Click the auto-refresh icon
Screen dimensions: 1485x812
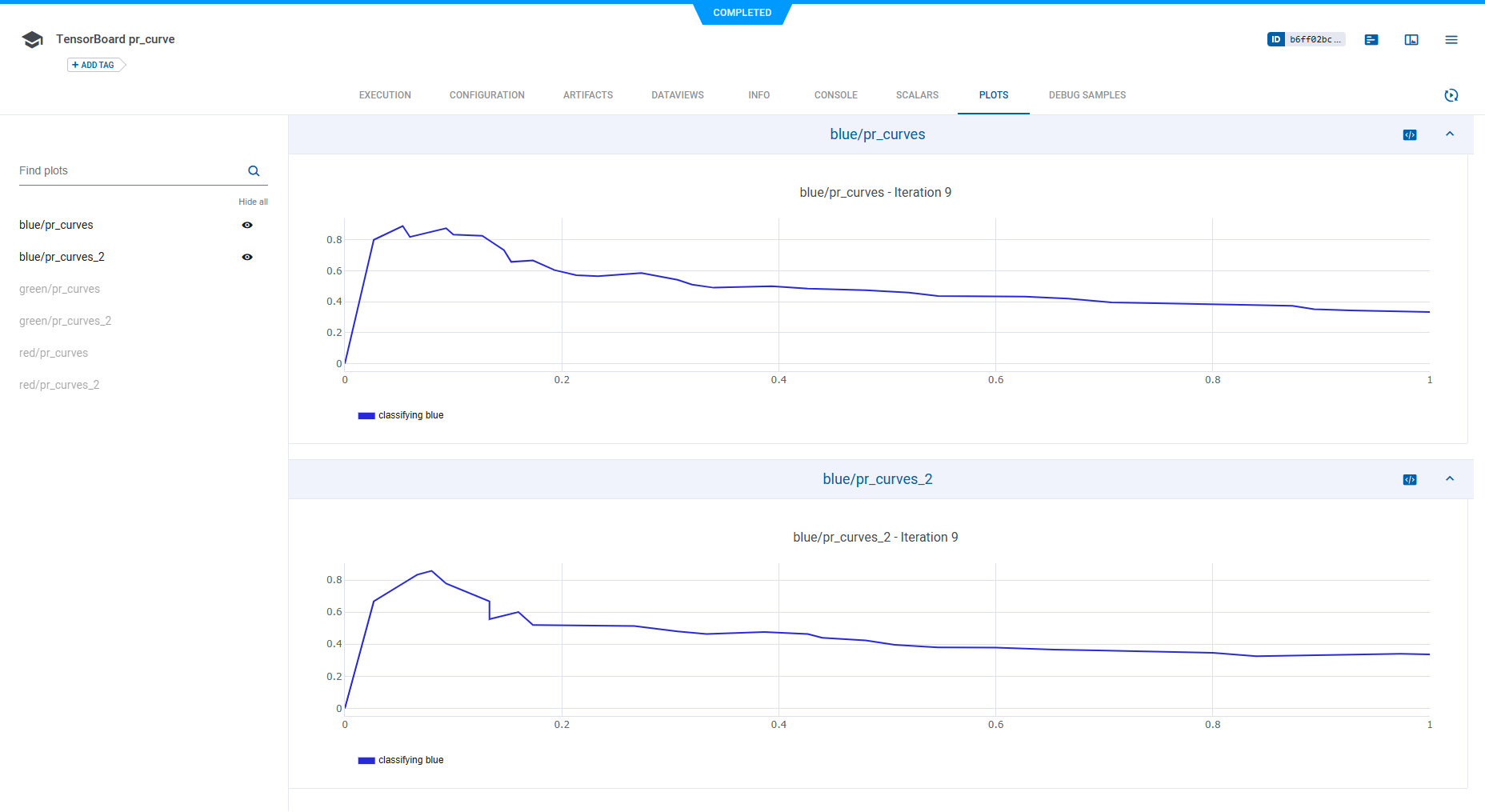pyautogui.click(x=1451, y=95)
